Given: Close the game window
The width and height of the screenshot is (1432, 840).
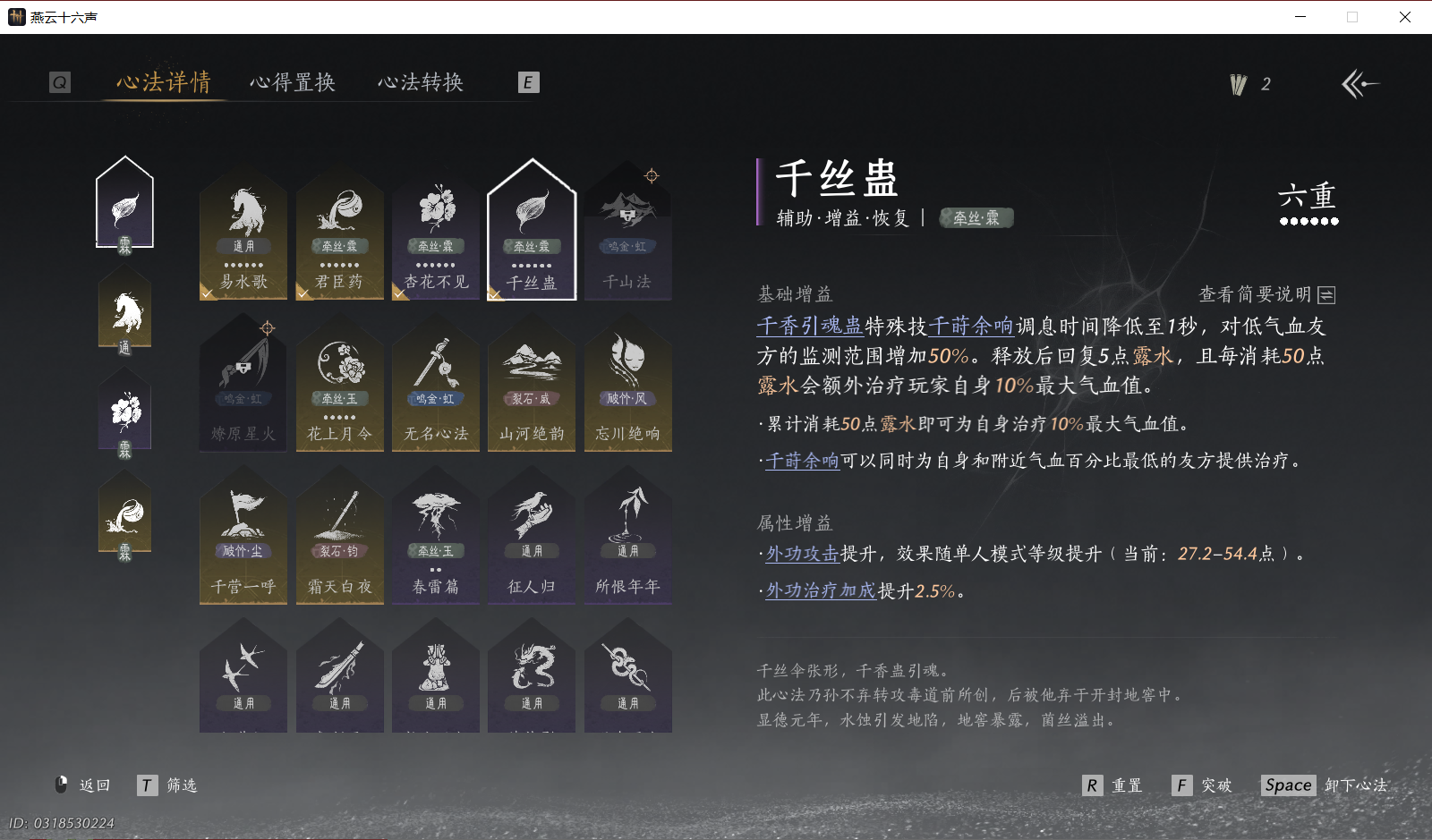Looking at the screenshot, I should pos(1405,17).
